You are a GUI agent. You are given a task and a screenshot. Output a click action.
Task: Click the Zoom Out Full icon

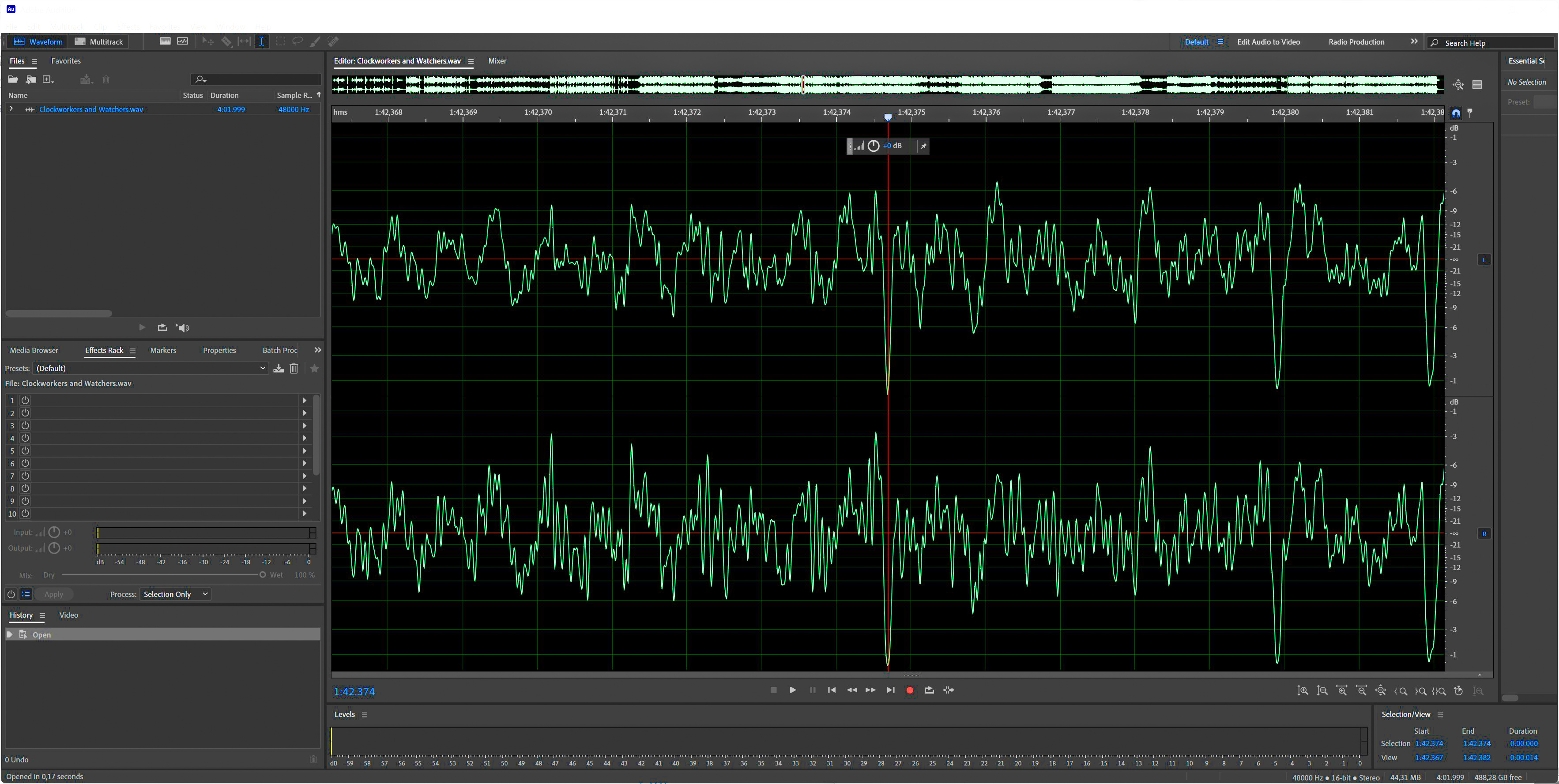click(1381, 691)
